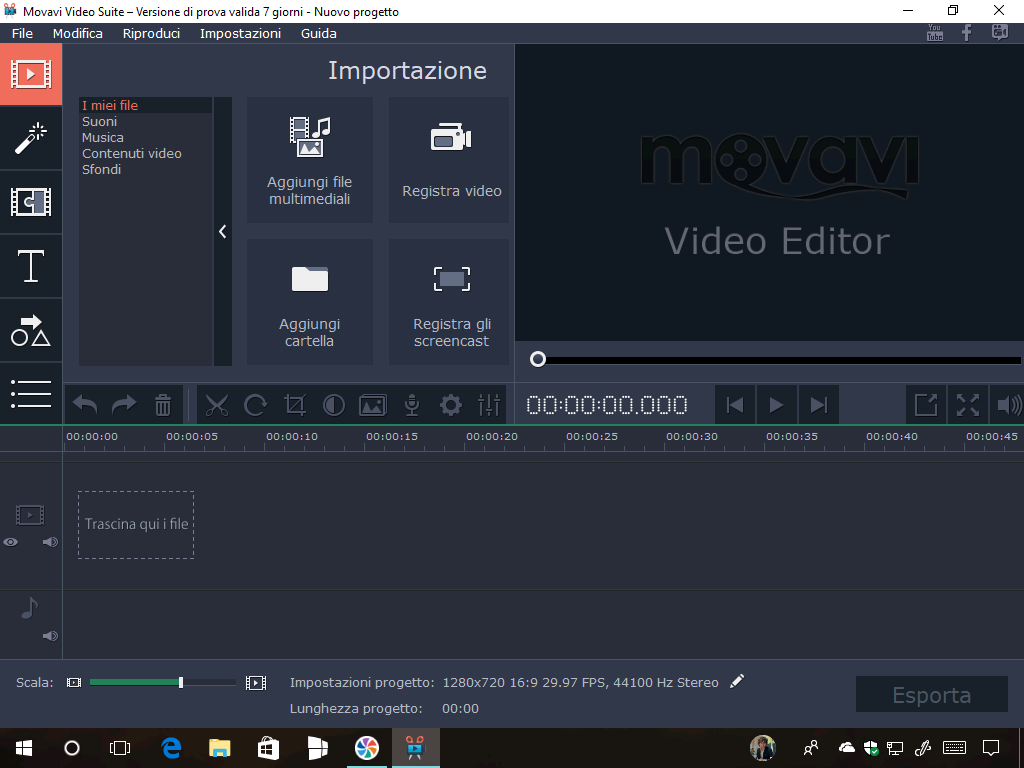Mute the audio track speaker
The height and width of the screenshot is (768, 1024).
pos(50,636)
